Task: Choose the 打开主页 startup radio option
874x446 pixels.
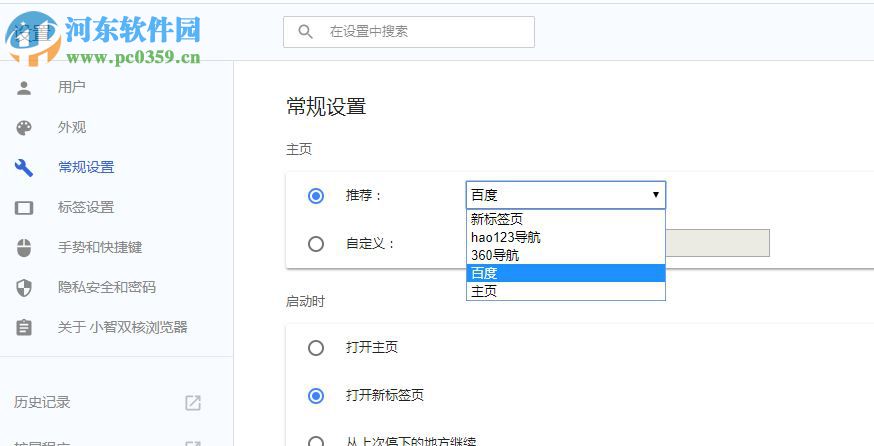Action: pos(316,348)
